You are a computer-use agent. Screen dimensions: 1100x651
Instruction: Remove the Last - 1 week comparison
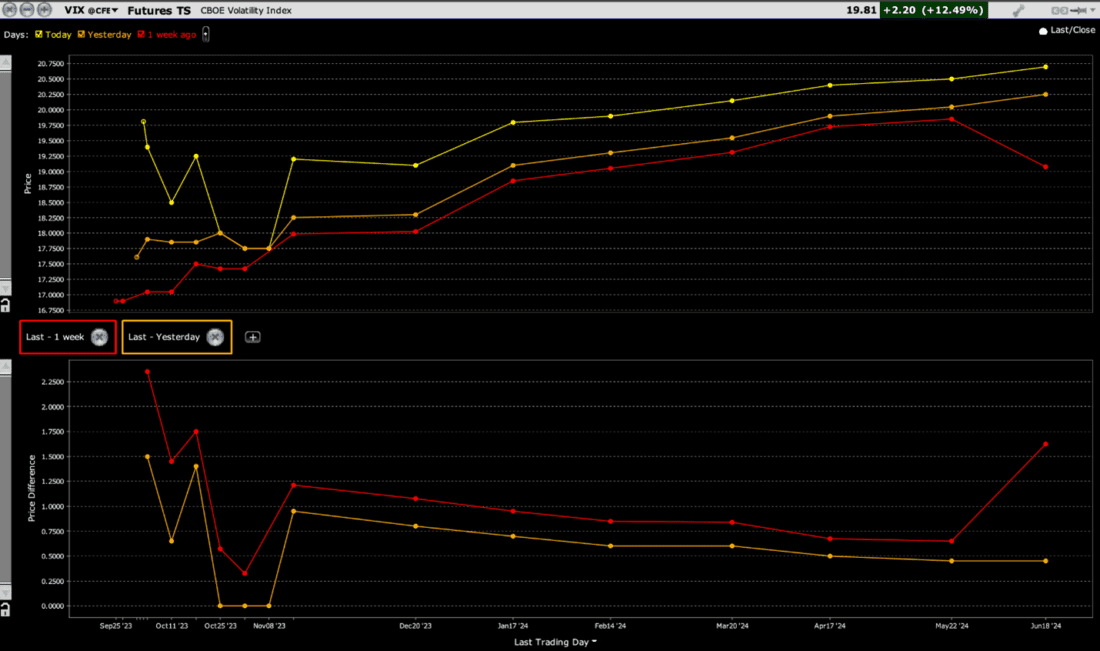100,337
